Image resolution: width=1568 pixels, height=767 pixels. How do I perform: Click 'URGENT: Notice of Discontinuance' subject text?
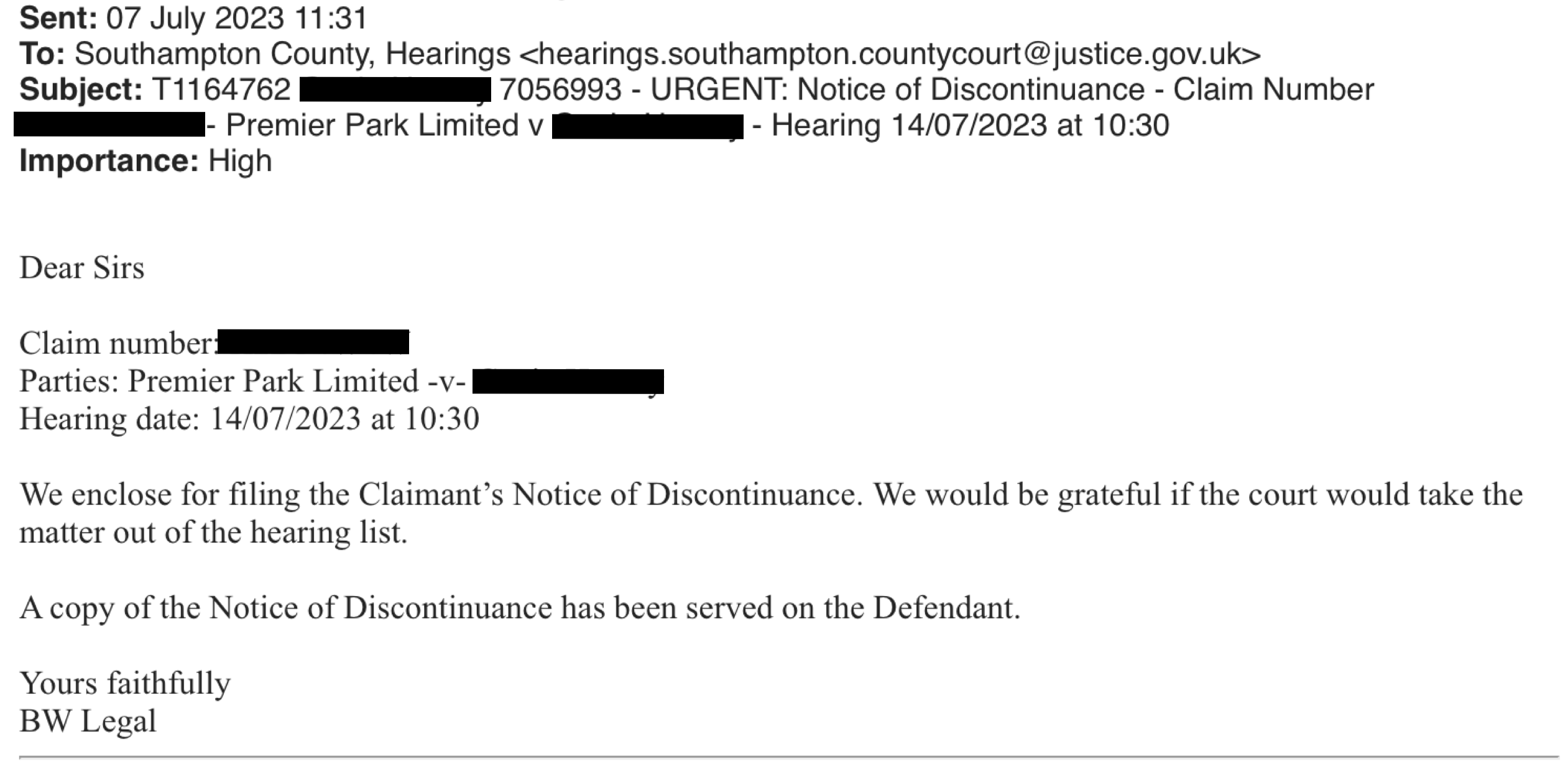[x=898, y=90]
